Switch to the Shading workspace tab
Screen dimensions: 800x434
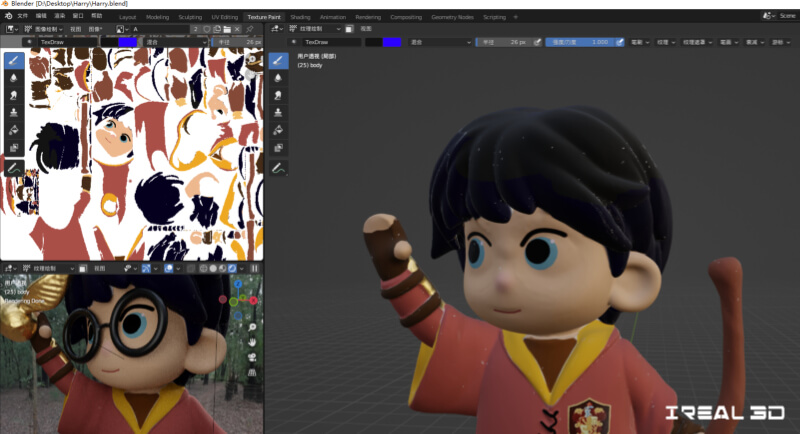(300, 17)
